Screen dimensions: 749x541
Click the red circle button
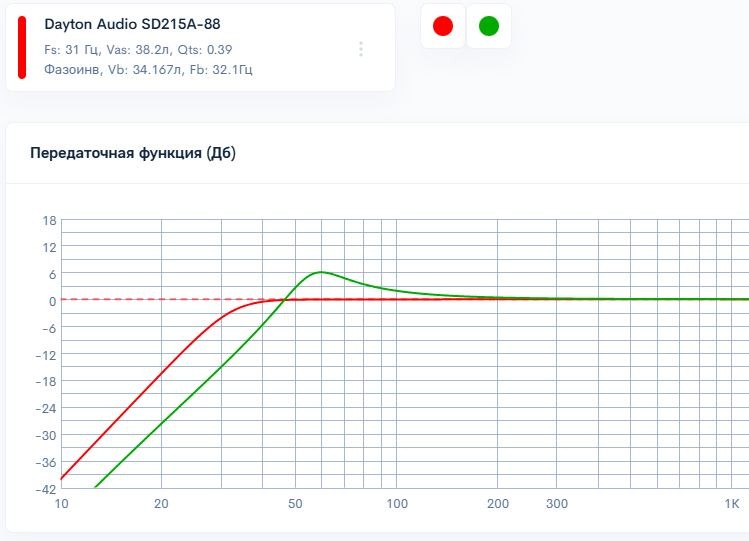coord(443,26)
